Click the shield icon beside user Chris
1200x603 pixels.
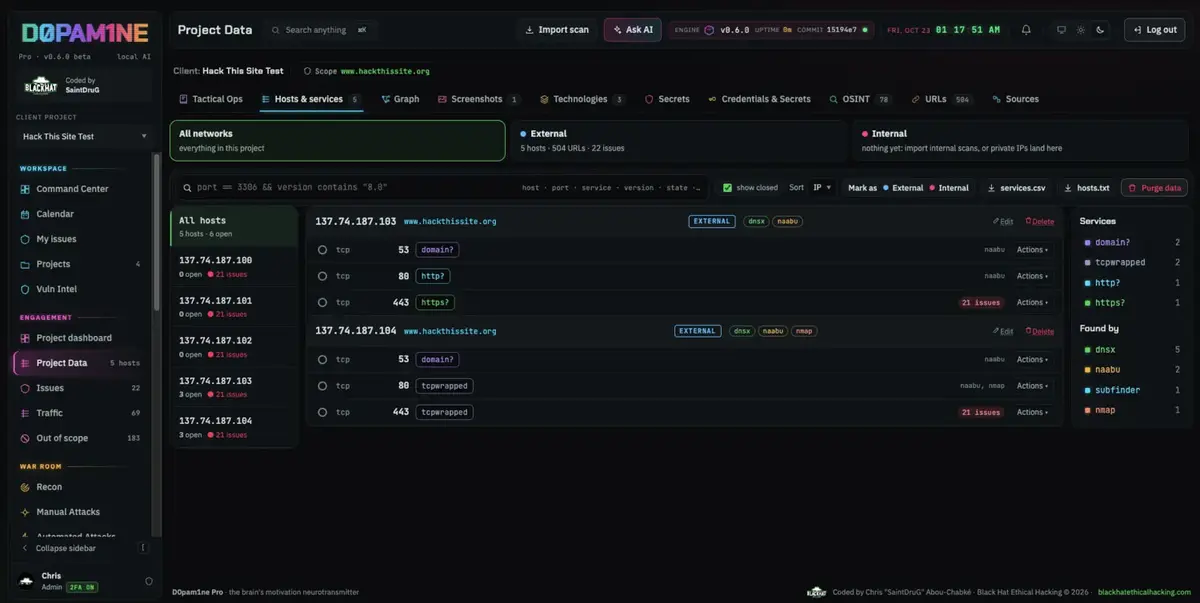(149, 581)
